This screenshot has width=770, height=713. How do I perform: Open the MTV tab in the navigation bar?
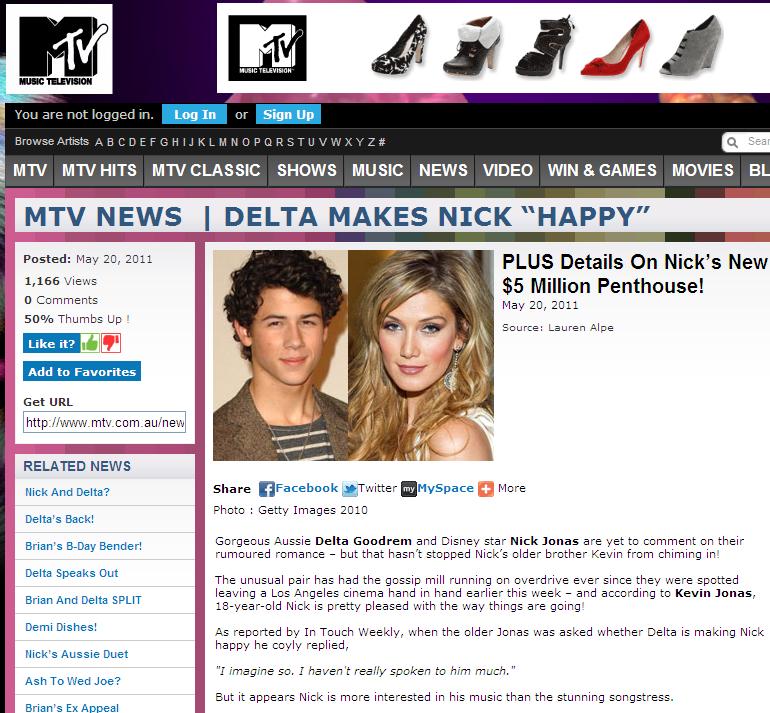pyautogui.click(x=29, y=170)
